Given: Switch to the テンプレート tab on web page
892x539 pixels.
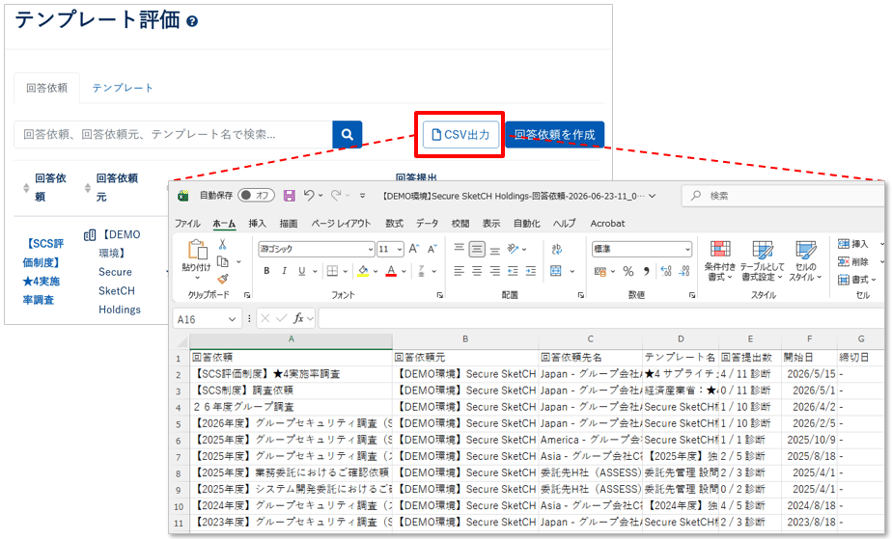Looking at the screenshot, I should (x=122, y=88).
